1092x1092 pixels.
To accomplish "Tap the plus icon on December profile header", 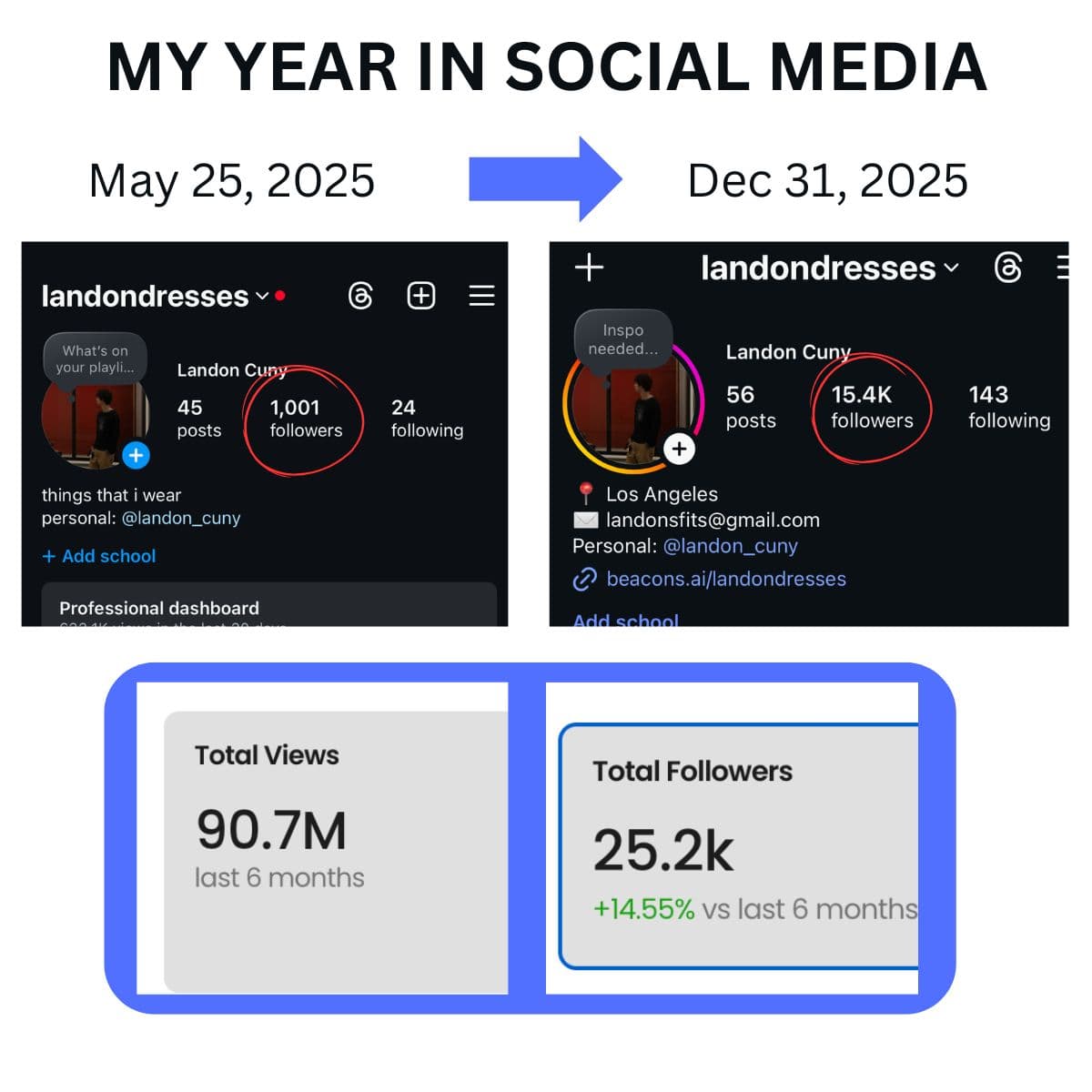I will [589, 267].
